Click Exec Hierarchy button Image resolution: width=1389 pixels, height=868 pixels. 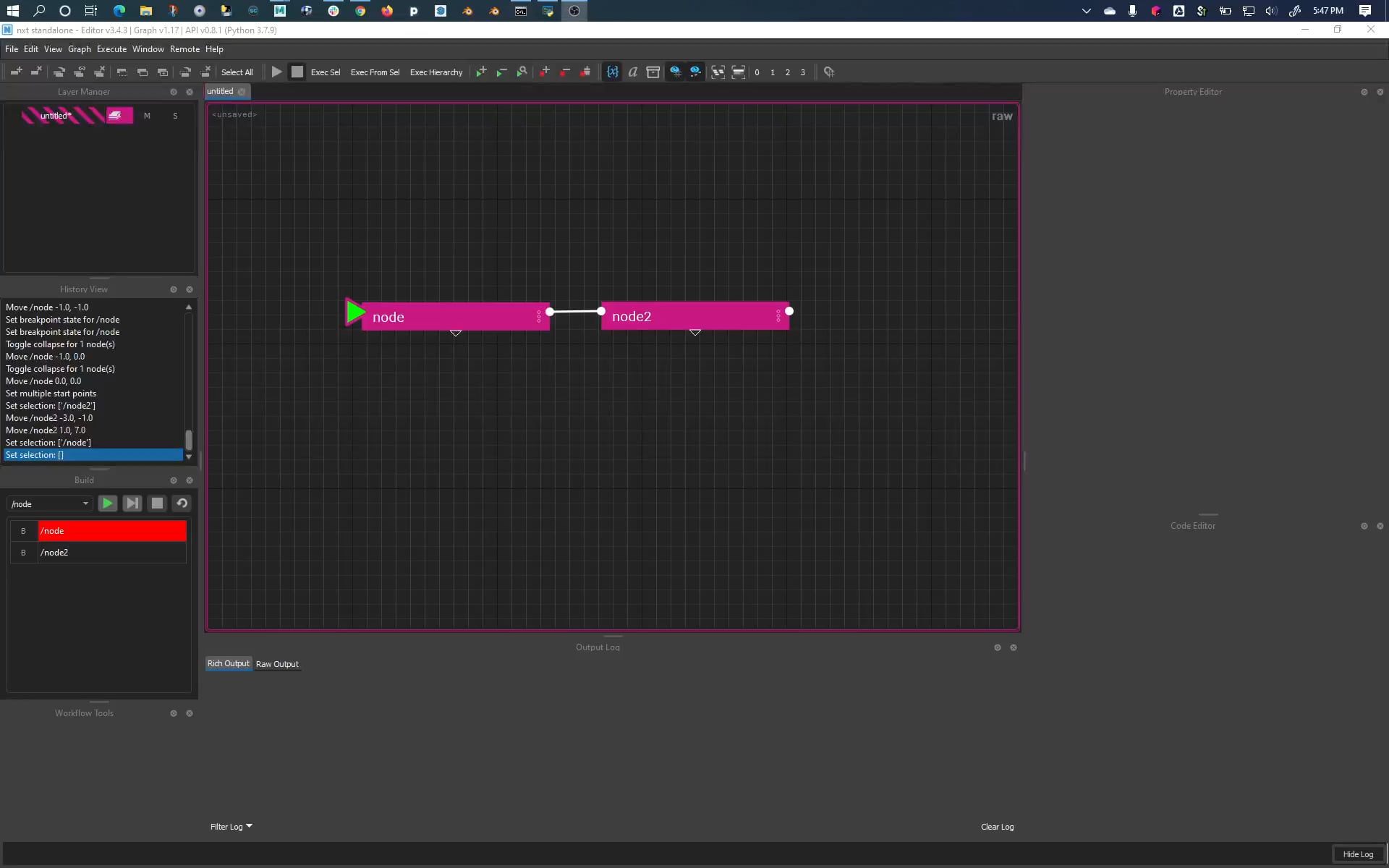[x=436, y=72]
